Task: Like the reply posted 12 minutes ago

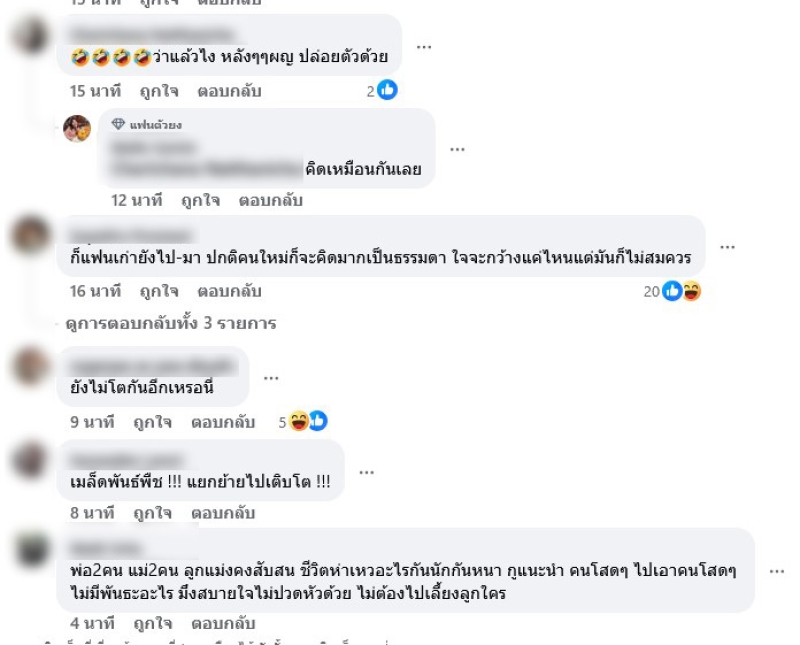Action: pyautogui.click(x=201, y=201)
